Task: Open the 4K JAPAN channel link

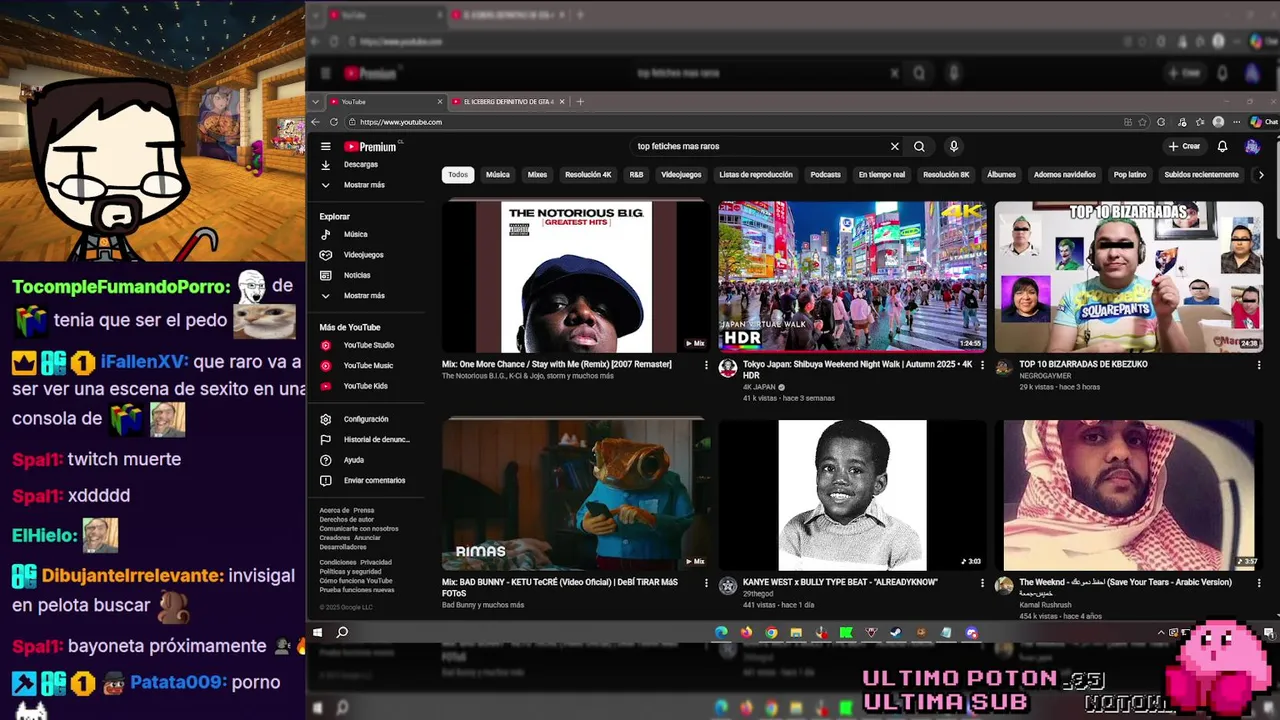Action: click(759, 387)
